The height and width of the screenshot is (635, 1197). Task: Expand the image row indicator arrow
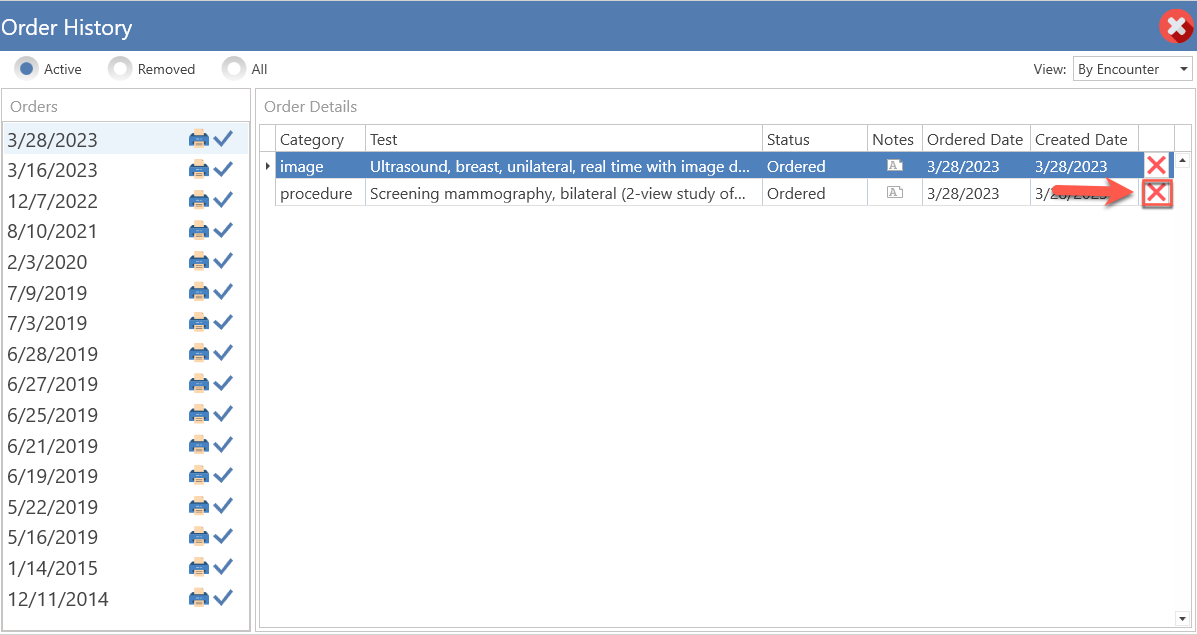(267, 166)
